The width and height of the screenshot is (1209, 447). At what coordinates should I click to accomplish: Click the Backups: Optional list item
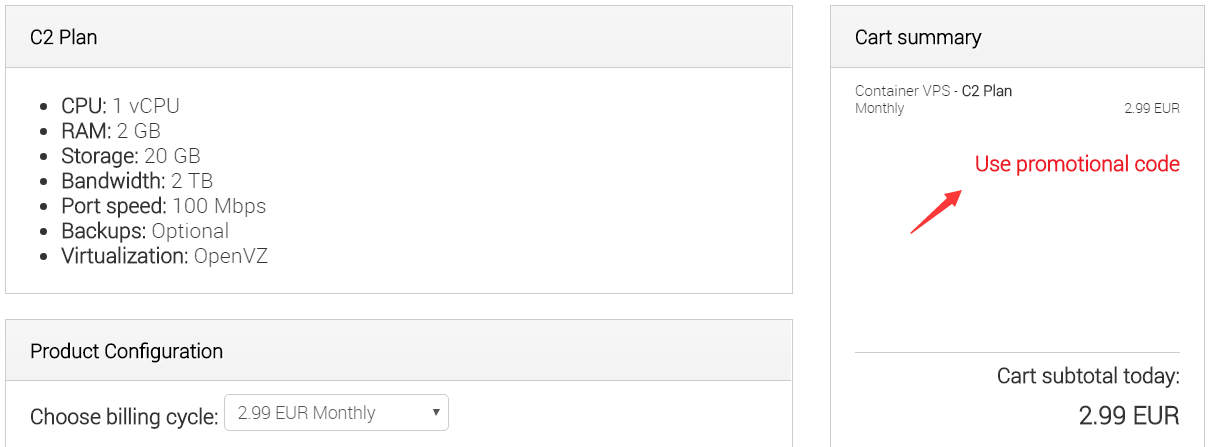pyautogui.click(x=145, y=231)
